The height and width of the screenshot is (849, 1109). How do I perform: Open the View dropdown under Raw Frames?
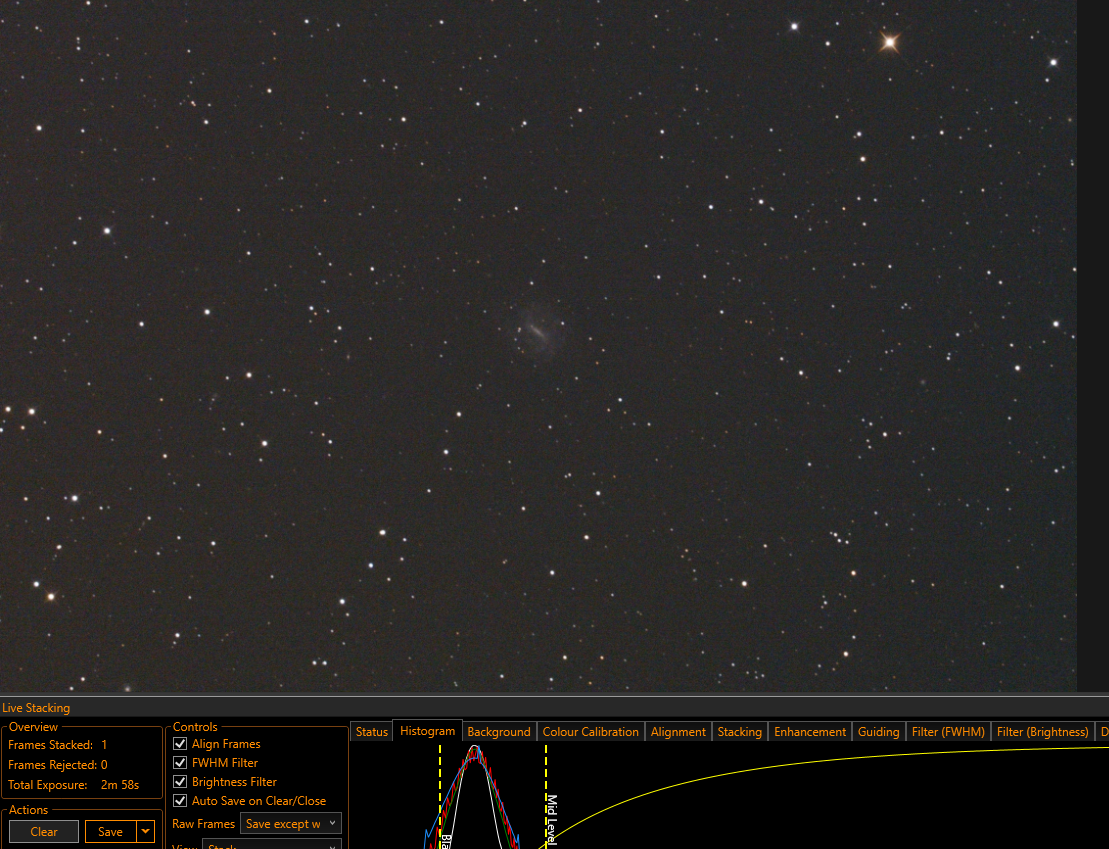(272, 845)
